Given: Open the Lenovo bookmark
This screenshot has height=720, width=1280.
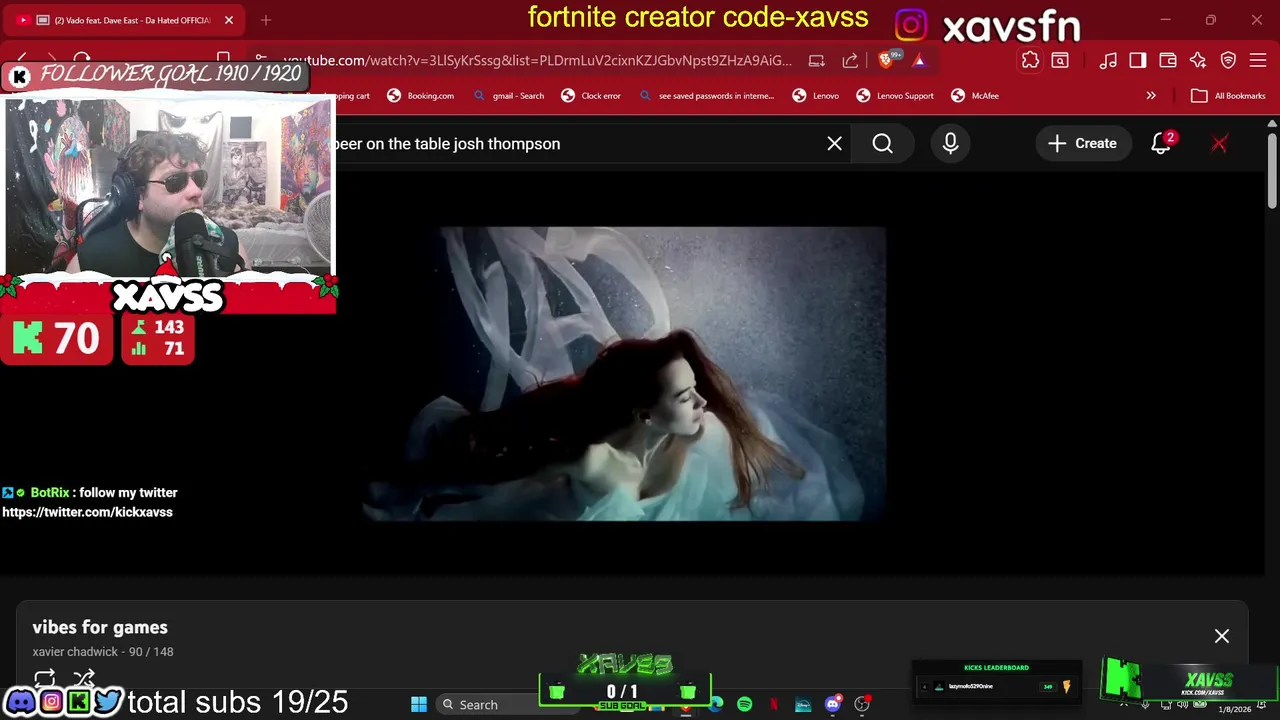Looking at the screenshot, I should [816, 96].
